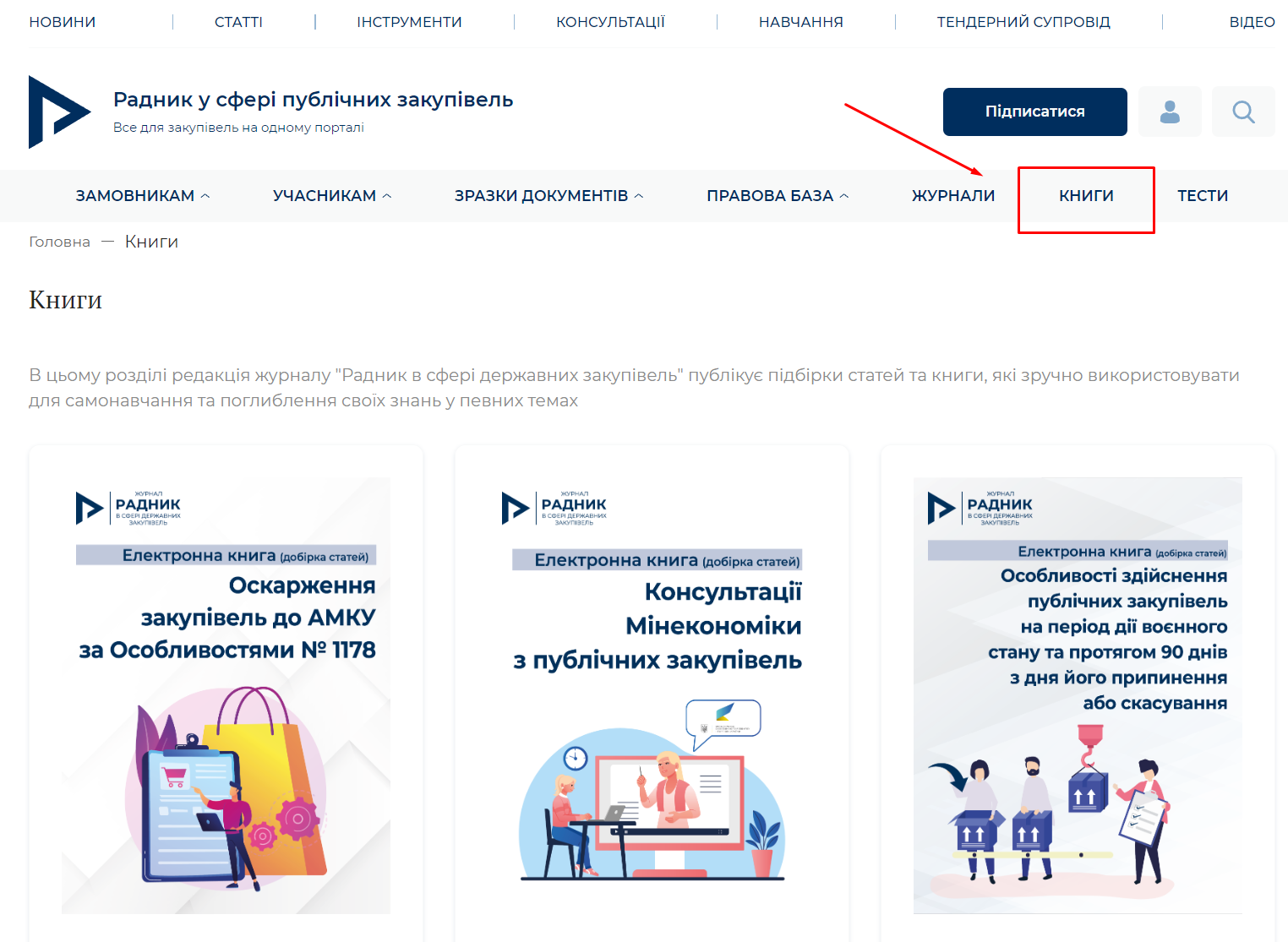Open the ЖУРНАЛИ menu item
The height and width of the screenshot is (942, 1288).
(x=953, y=196)
